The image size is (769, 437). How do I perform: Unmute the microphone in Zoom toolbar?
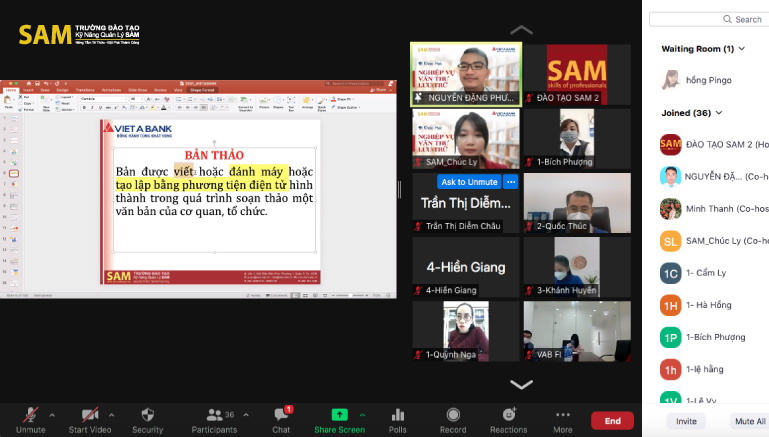(x=30, y=420)
